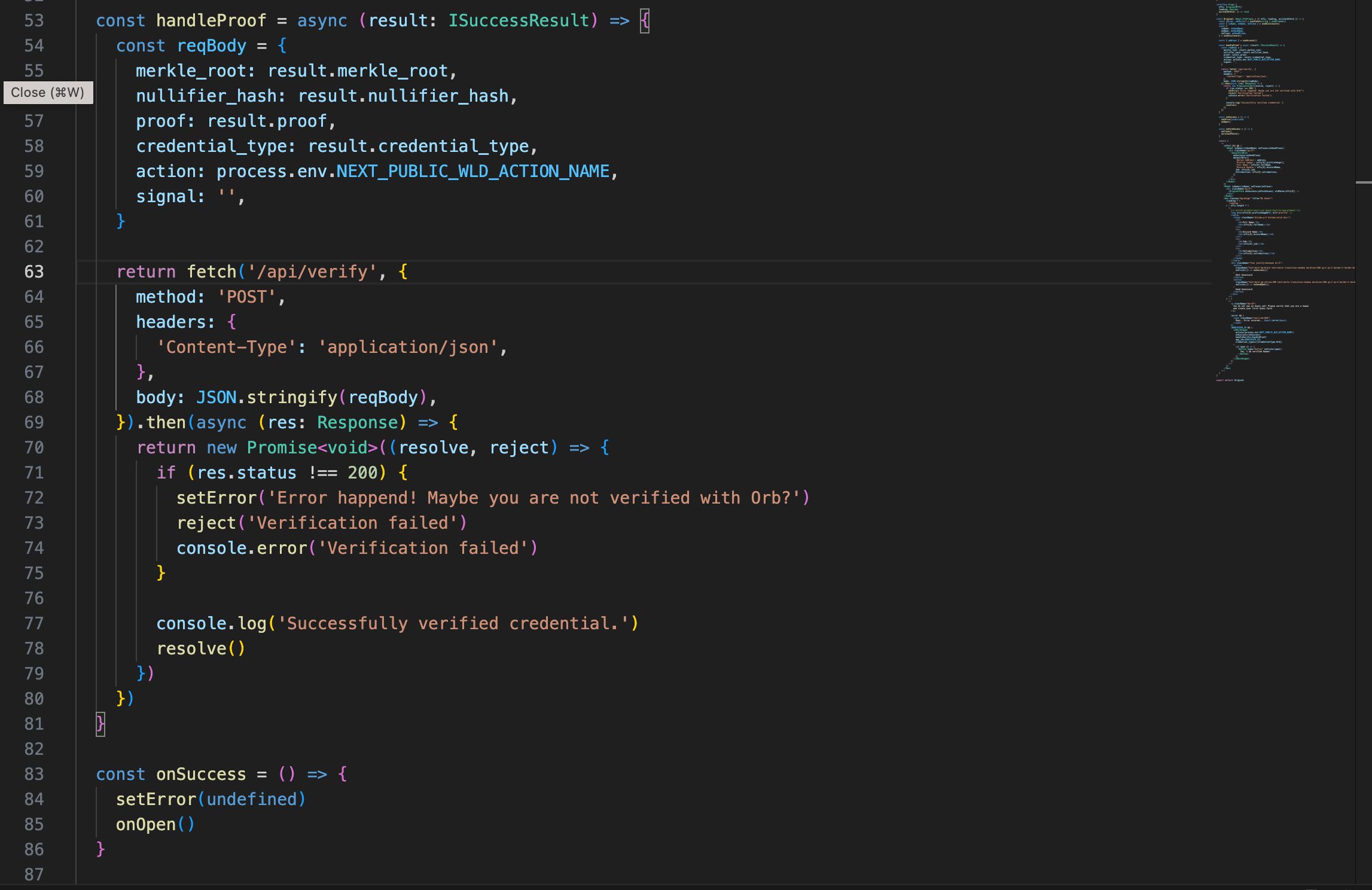The image size is (1372, 890).
Task: Click the 'application/json' string value
Action: click(408, 347)
